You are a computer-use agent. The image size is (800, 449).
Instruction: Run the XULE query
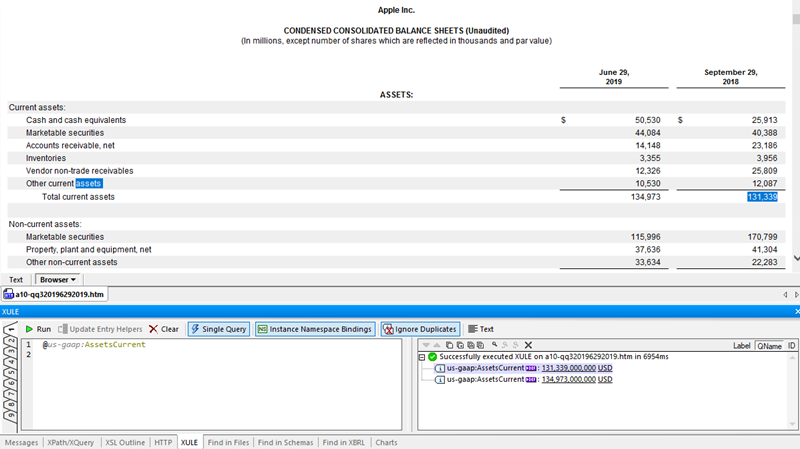[x=38, y=329]
